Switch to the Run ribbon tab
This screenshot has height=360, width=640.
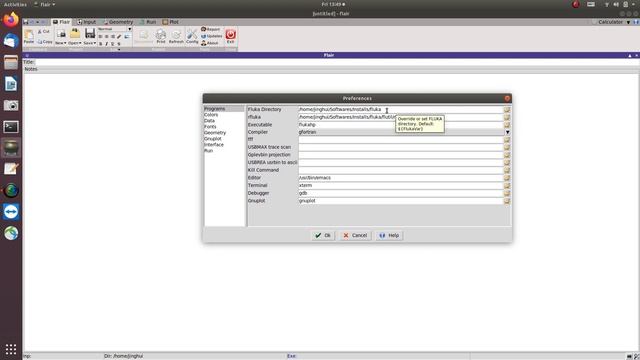(x=148, y=22)
